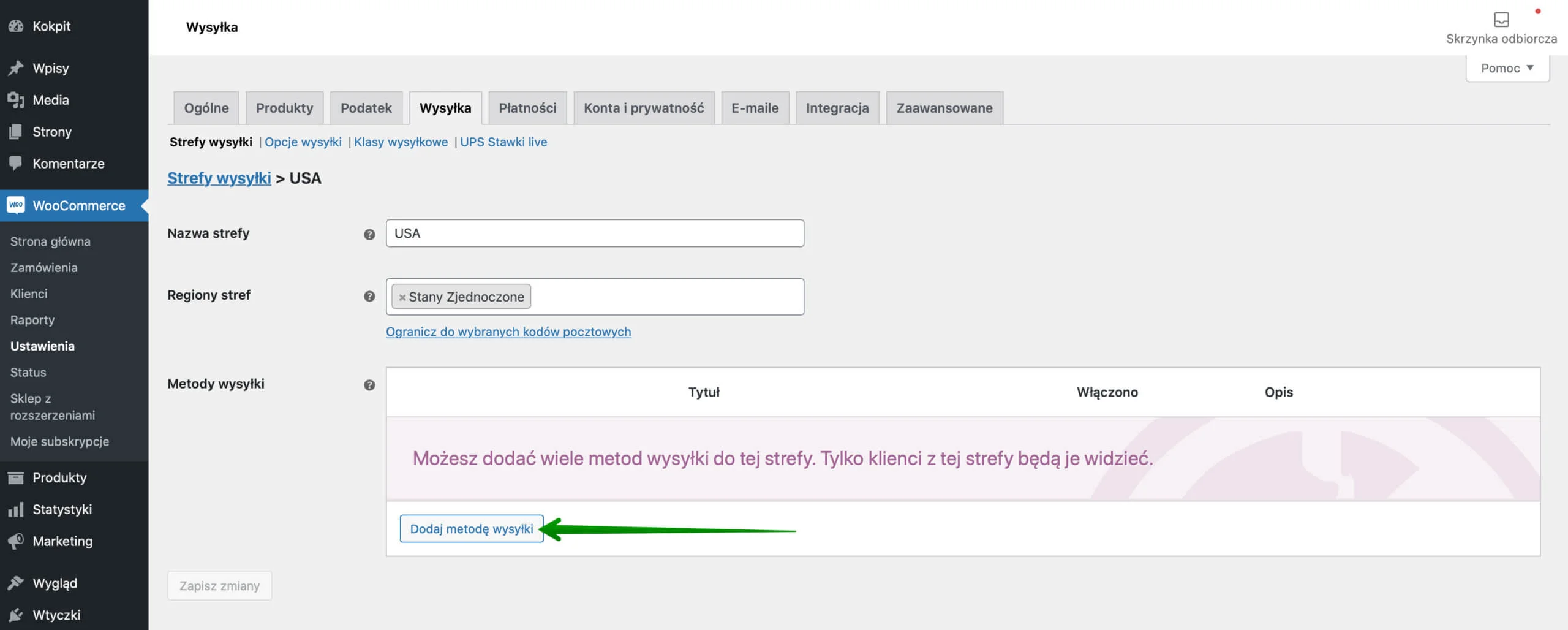Open the Integracja tab
Screen dimensions: 1568x630
coord(837,108)
